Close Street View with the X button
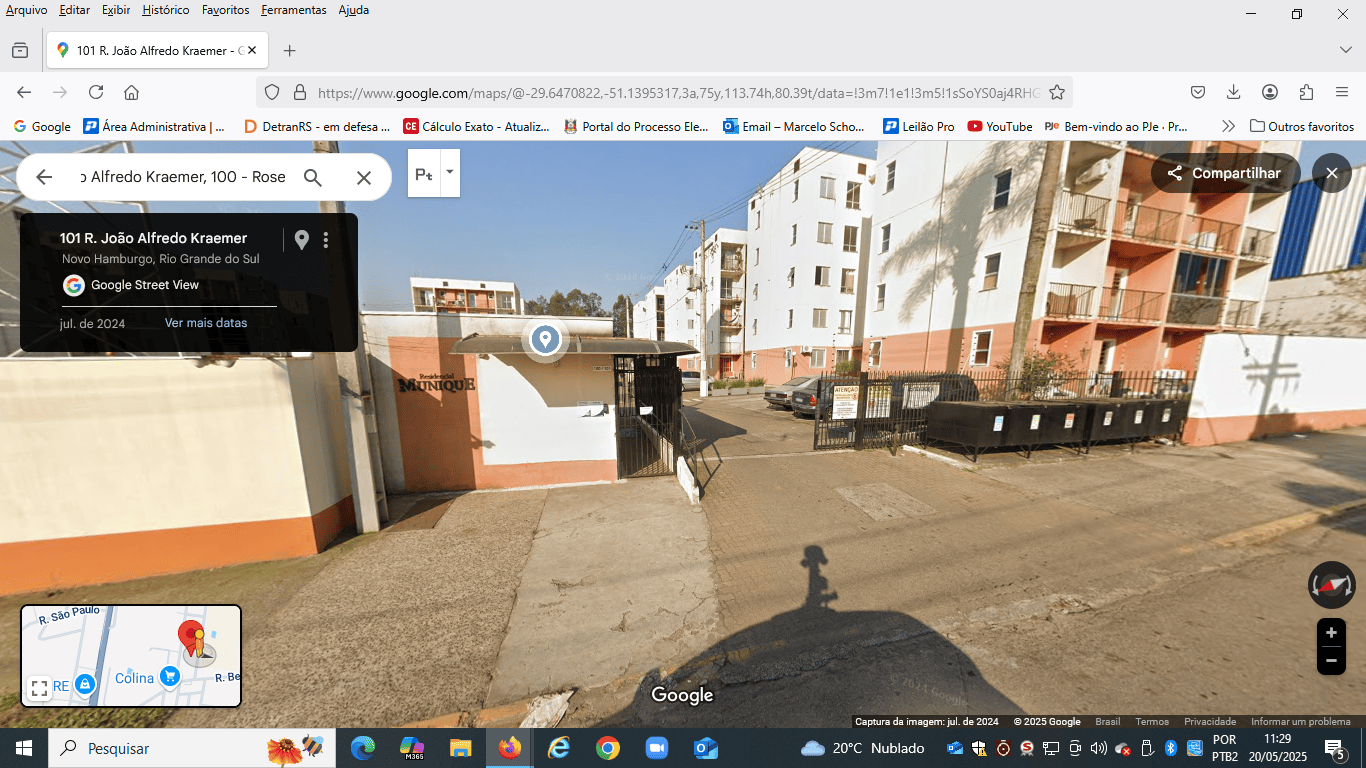This screenshot has height=768, width=1366. [1332, 173]
